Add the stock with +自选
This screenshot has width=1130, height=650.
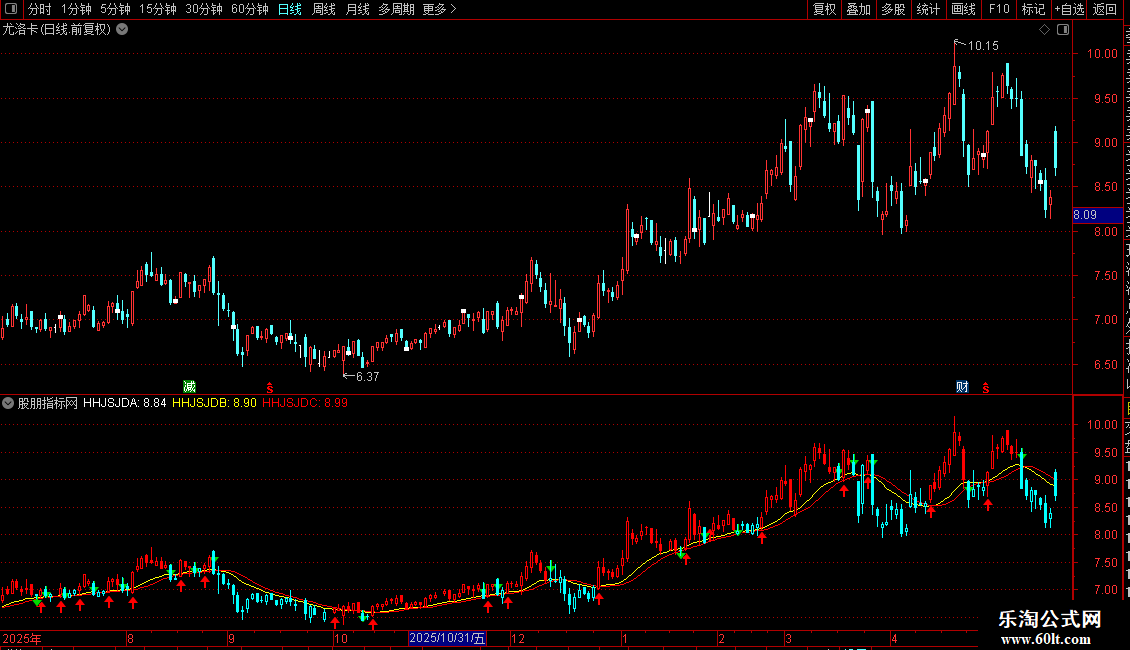pos(1069,9)
